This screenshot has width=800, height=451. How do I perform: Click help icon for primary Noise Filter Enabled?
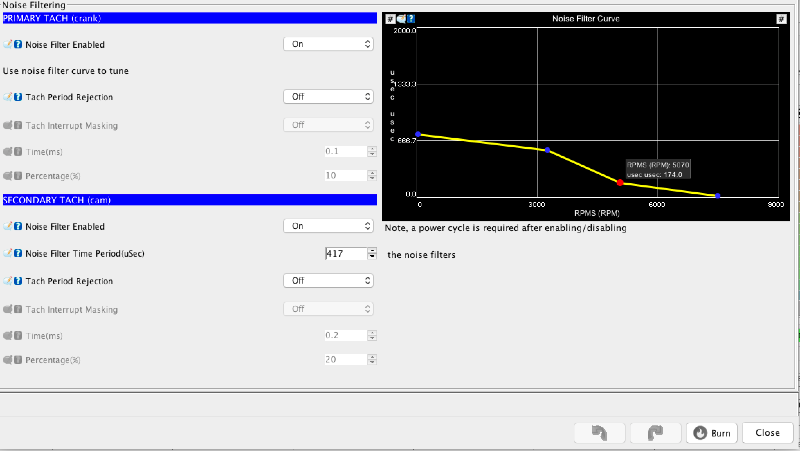[x=18, y=45]
